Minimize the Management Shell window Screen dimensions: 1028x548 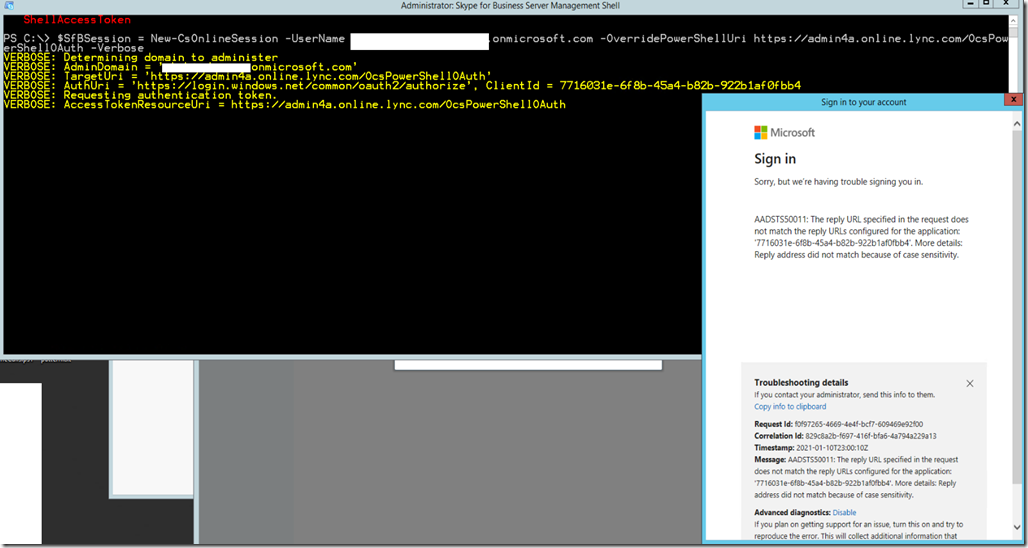click(971, 5)
